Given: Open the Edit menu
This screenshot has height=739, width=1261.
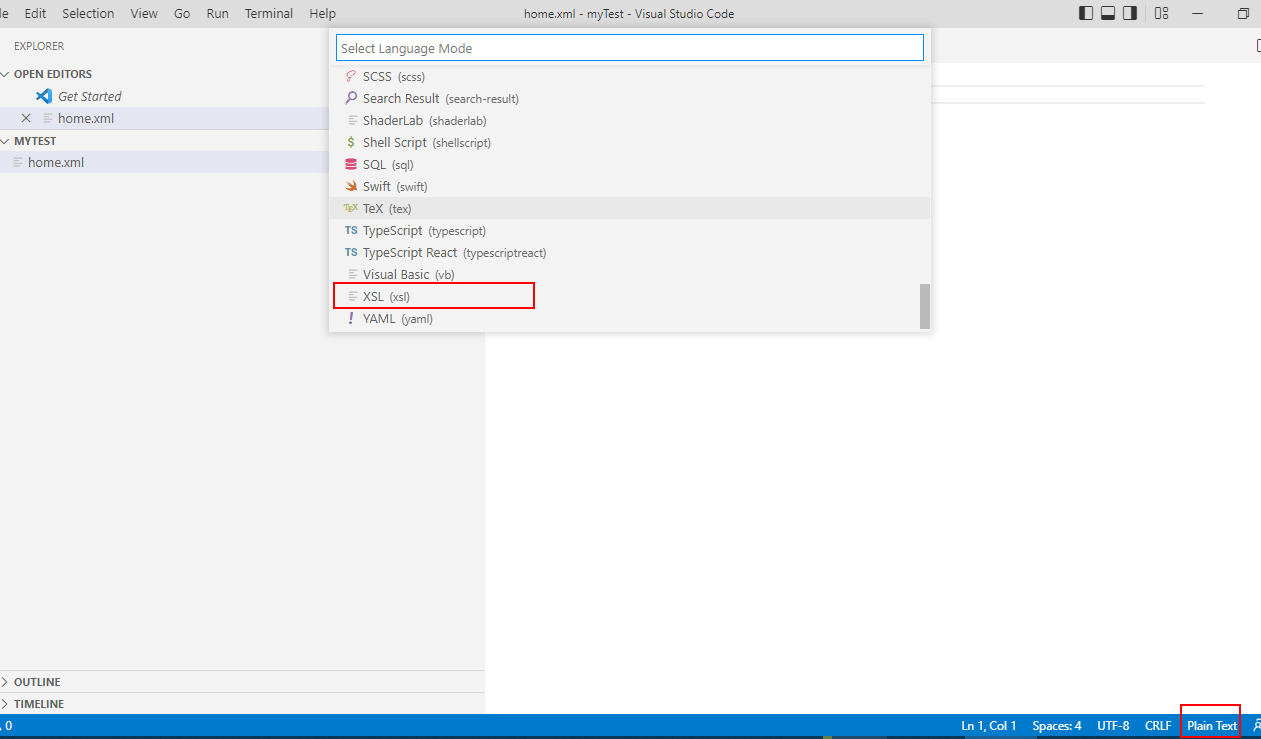Looking at the screenshot, I should tap(35, 13).
